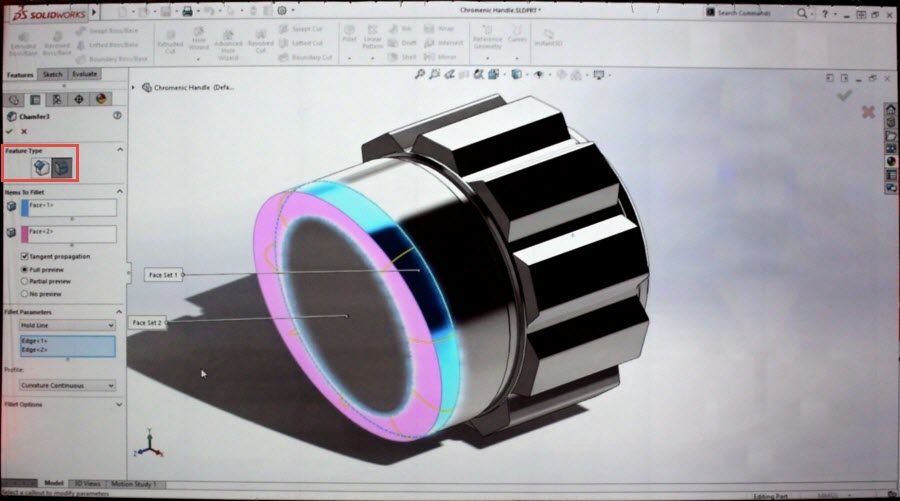900x501 pixels.
Task: Click the Extruded Cut ribbon button
Action: pyautogui.click(x=170, y=40)
